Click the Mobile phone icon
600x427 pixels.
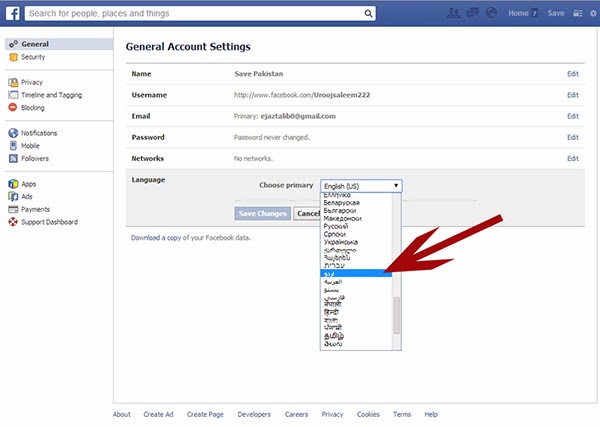[13, 146]
